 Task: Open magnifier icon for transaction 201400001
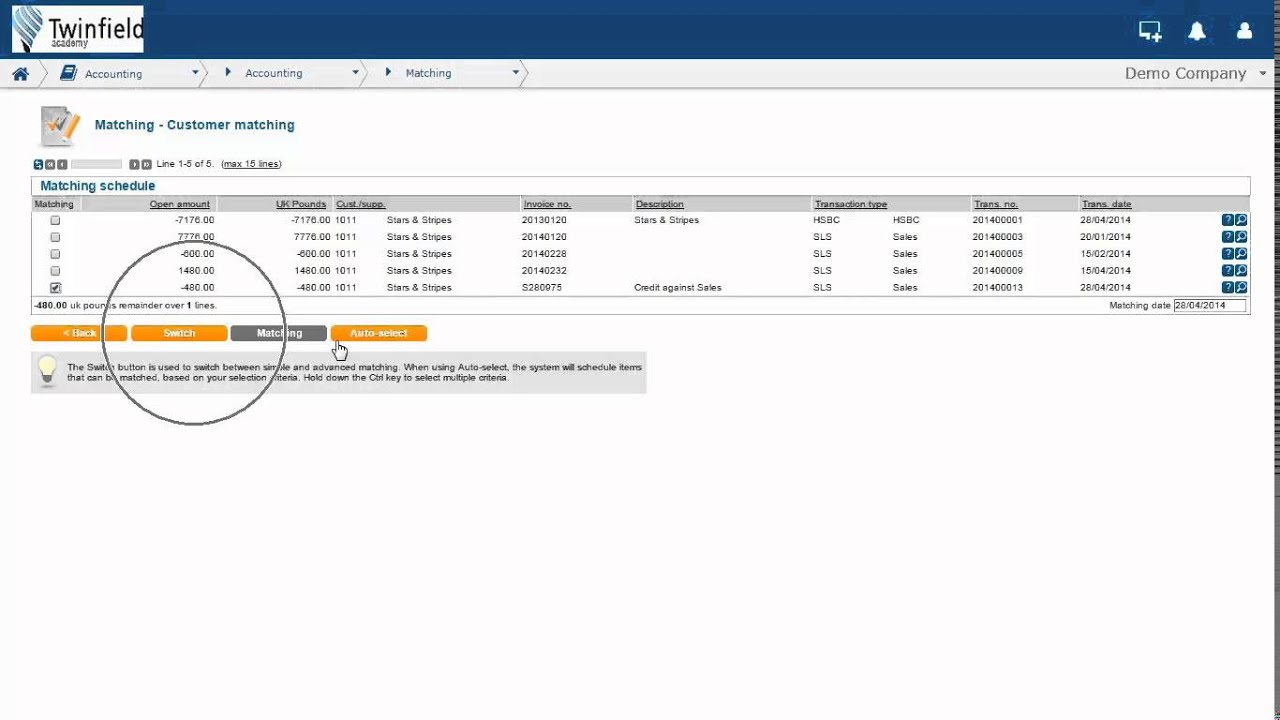coord(1241,220)
